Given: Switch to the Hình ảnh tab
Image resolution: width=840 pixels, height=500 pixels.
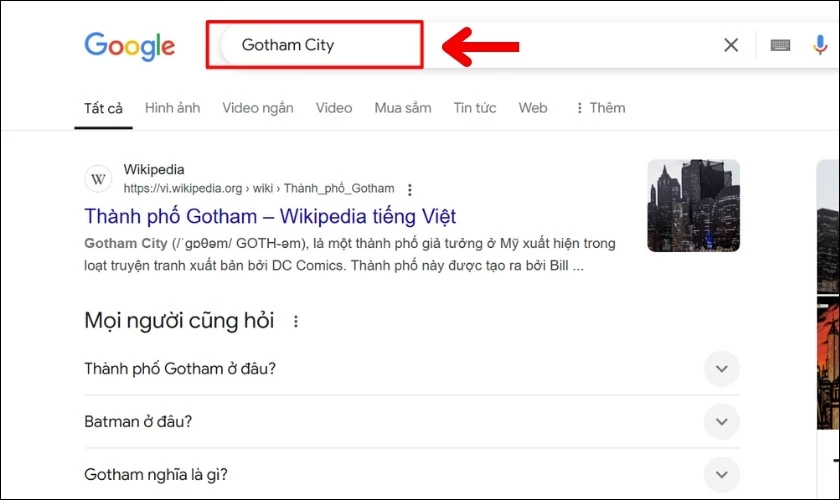Looking at the screenshot, I should [172, 108].
